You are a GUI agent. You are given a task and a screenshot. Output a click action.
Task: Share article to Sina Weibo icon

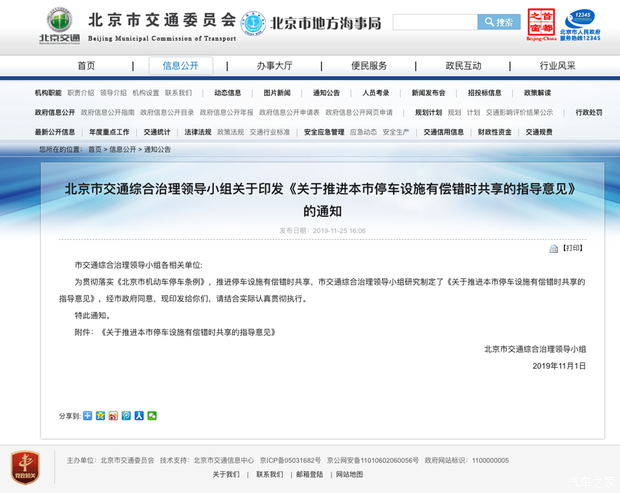[x=113, y=415]
